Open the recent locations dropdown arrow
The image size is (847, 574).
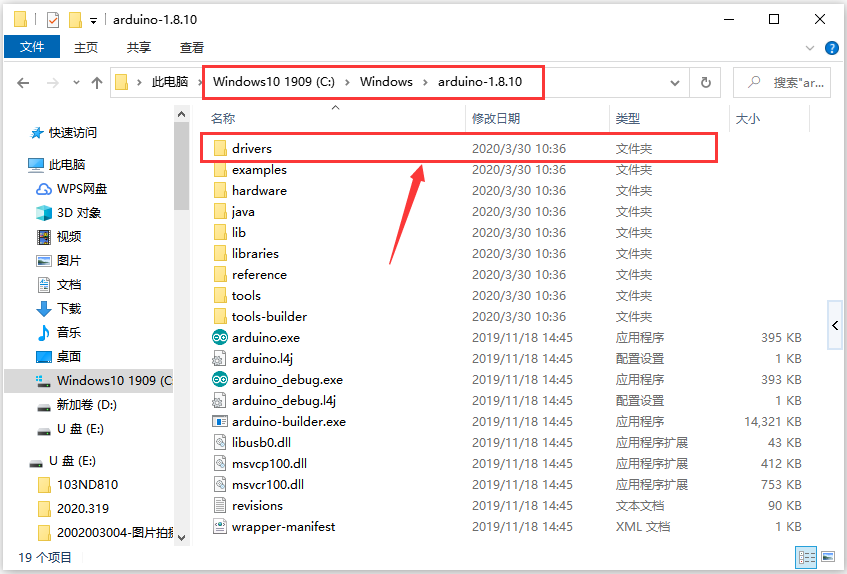click(x=76, y=83)
